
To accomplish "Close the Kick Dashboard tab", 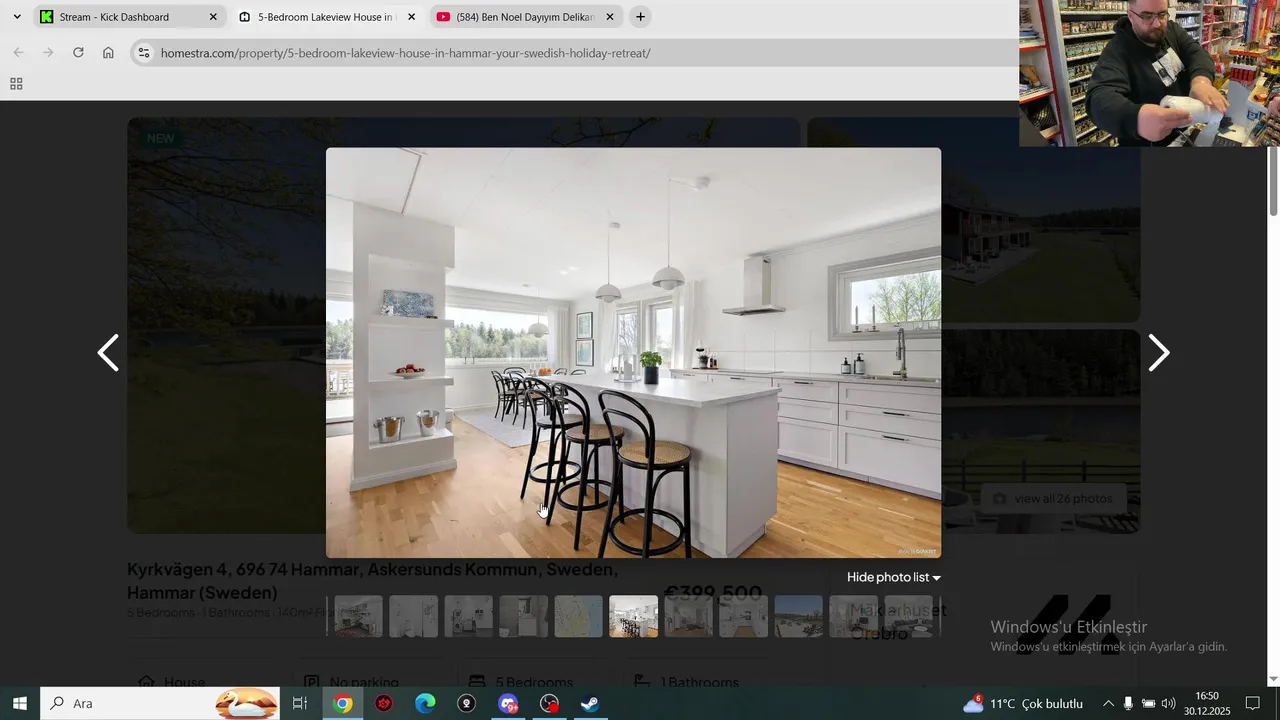I will 213,17.
